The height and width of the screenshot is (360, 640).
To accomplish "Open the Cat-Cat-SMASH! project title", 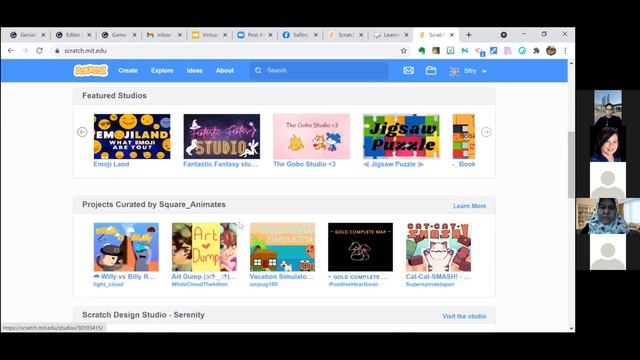I will 438,276.
